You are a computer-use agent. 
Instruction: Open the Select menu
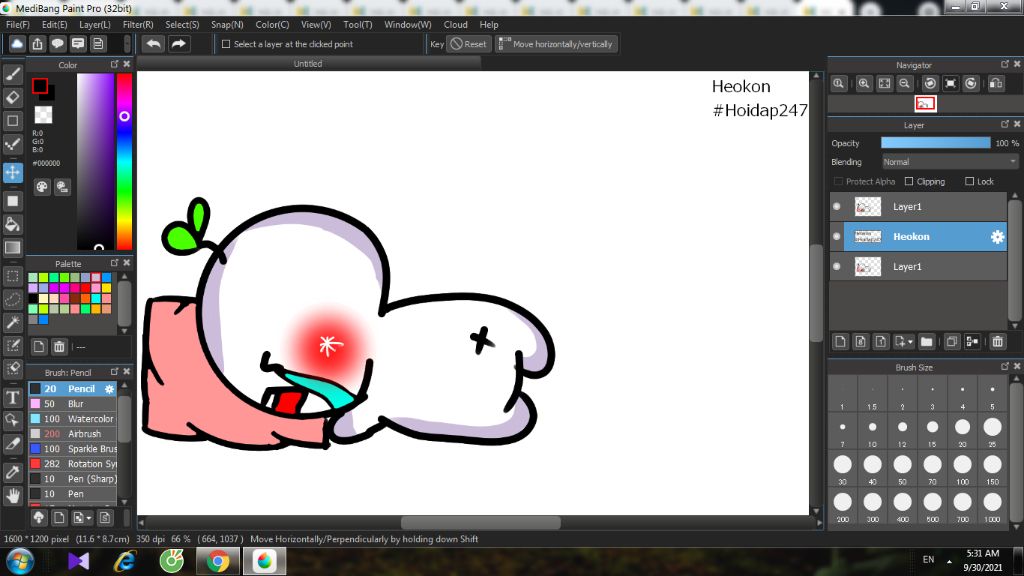click(182, 25)
